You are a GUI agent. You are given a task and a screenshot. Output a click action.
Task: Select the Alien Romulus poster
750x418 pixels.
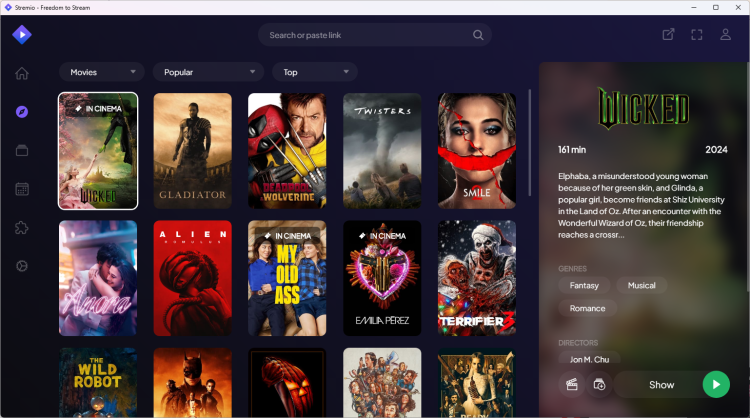pyautogui.click(x=192, y=278)
